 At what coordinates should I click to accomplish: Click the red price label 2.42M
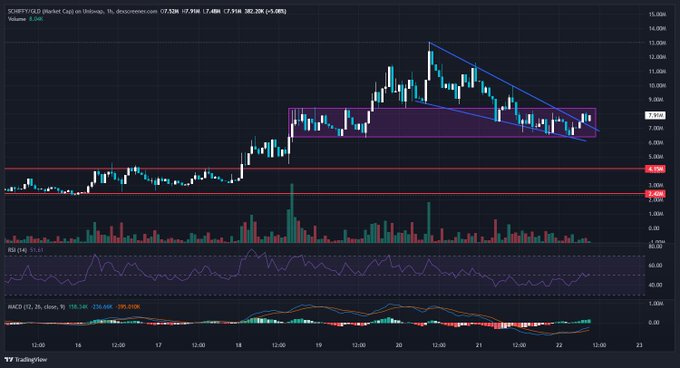click(655, 194)
